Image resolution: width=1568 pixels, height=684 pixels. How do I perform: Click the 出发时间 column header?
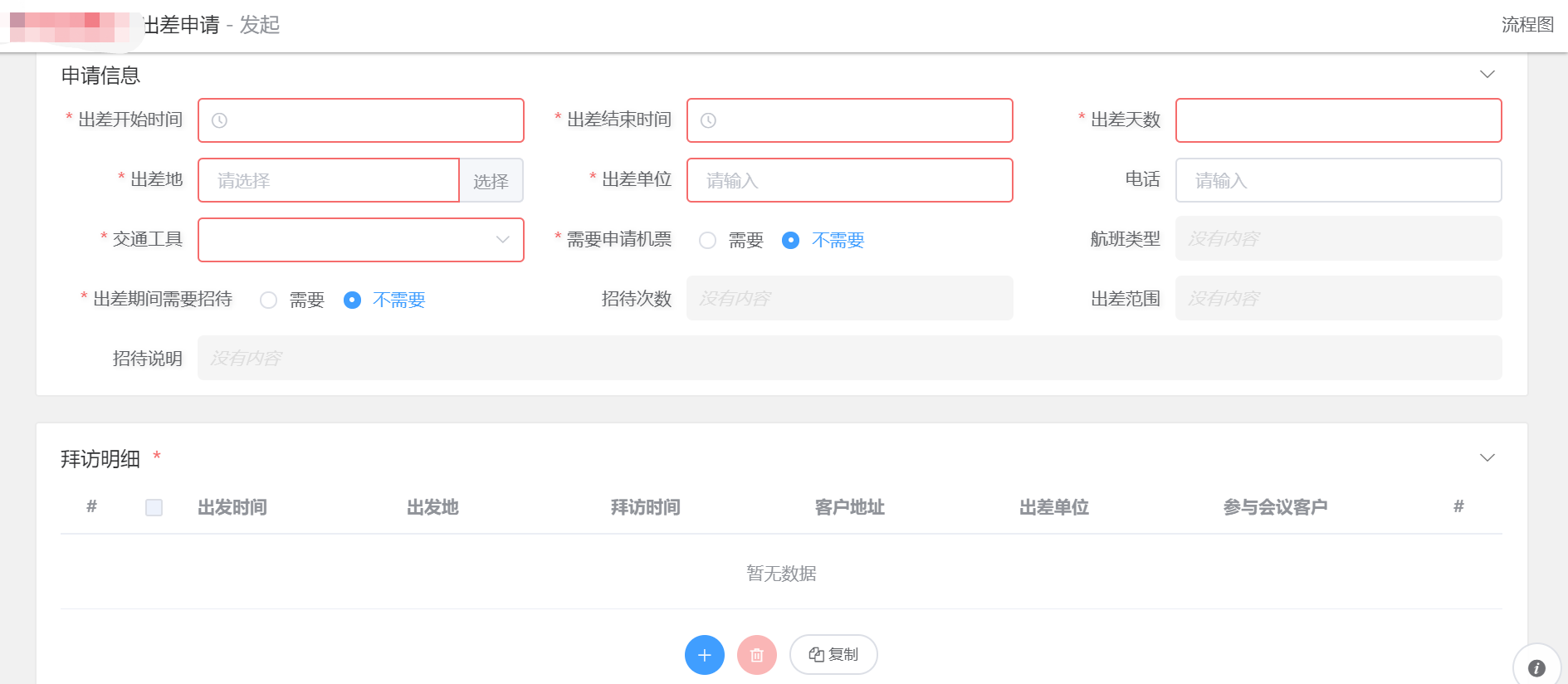coord(232,507)
